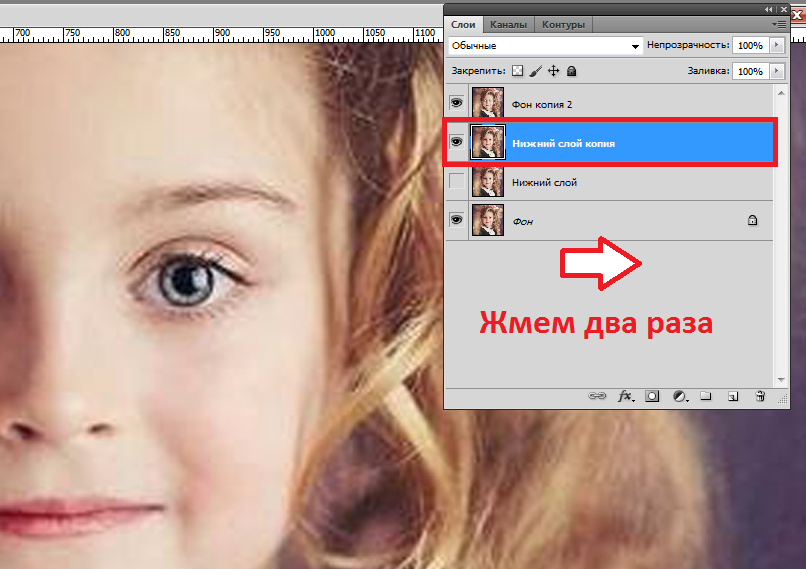Image resolution: width=806 pixels, height=569 pixels.
Task: Click the lock all padlock icon
Action: coord(572,71)
